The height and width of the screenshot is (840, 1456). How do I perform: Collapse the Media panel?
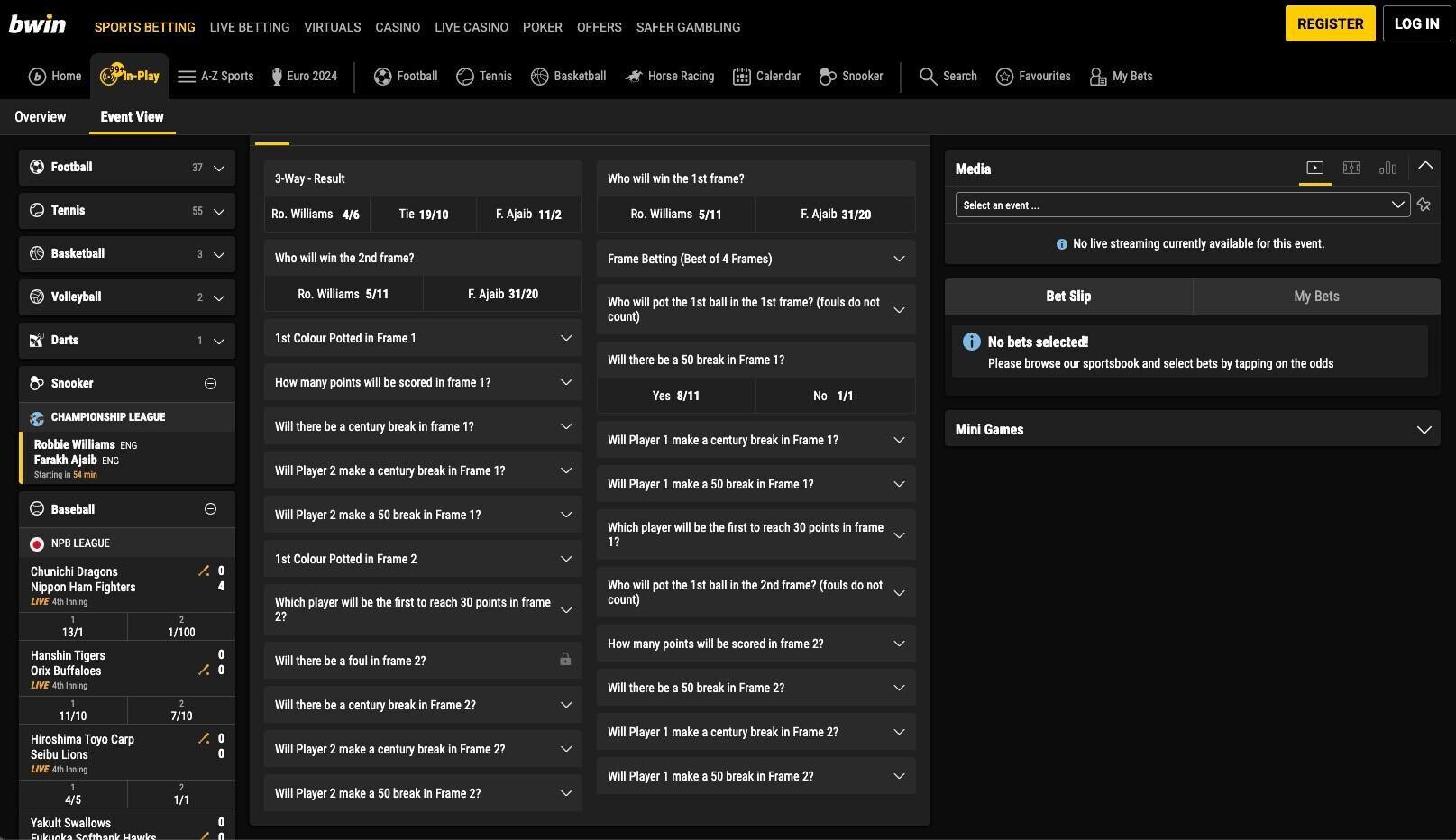point(1425,166)
